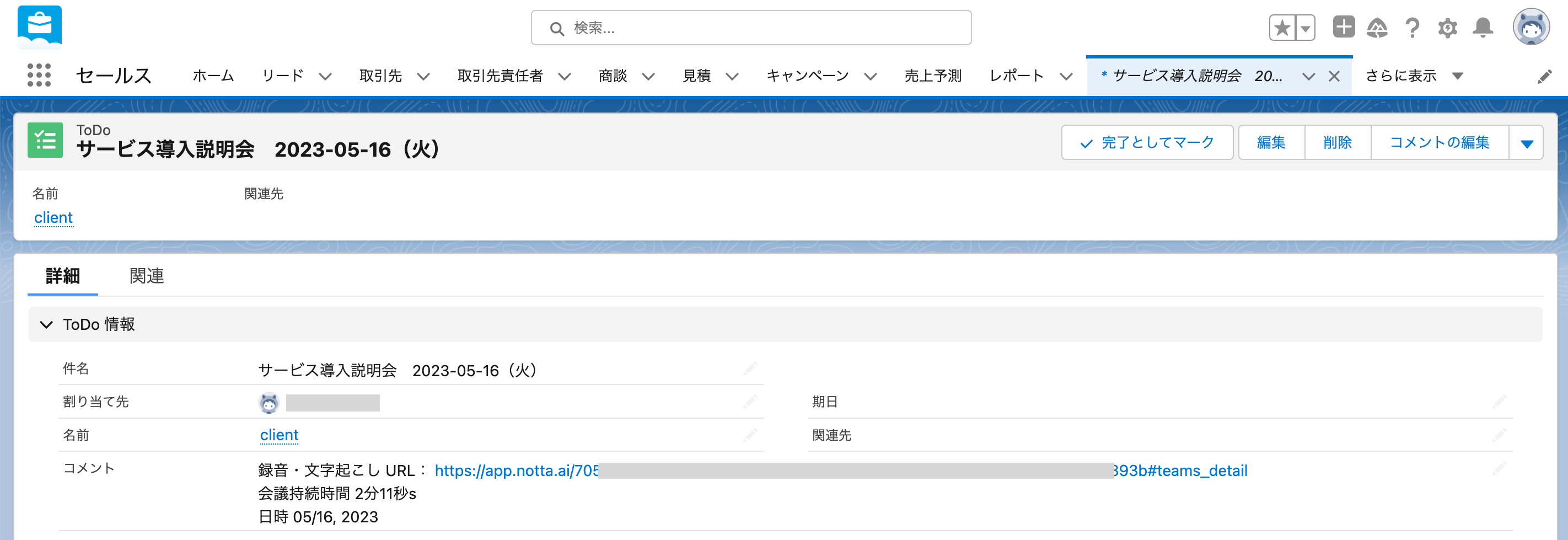Edit the コメント field pencil icon
Screen dimensions: 1568x540
click(x=1499, y=468)
